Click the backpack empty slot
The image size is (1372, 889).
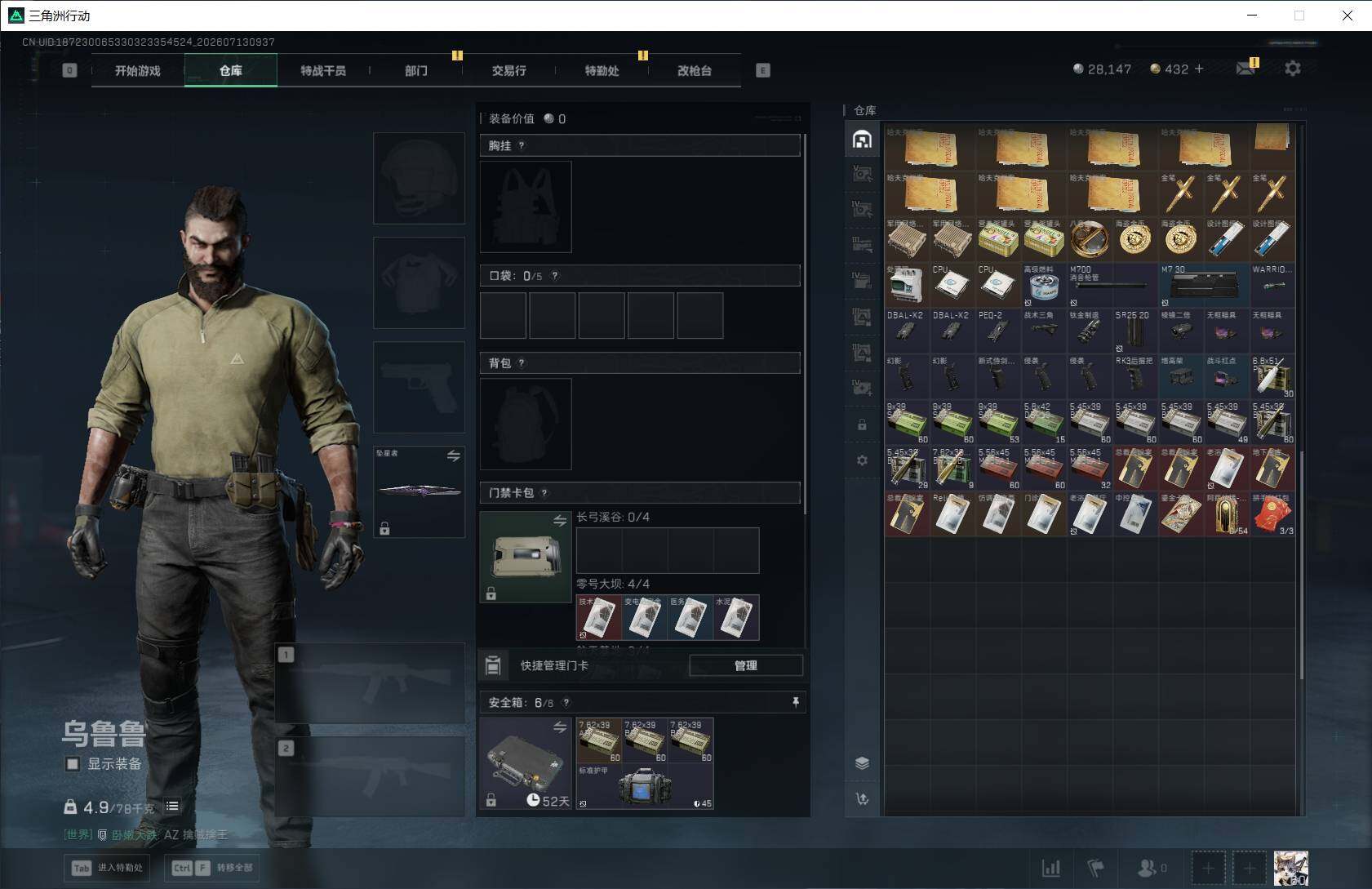point(526,424)
